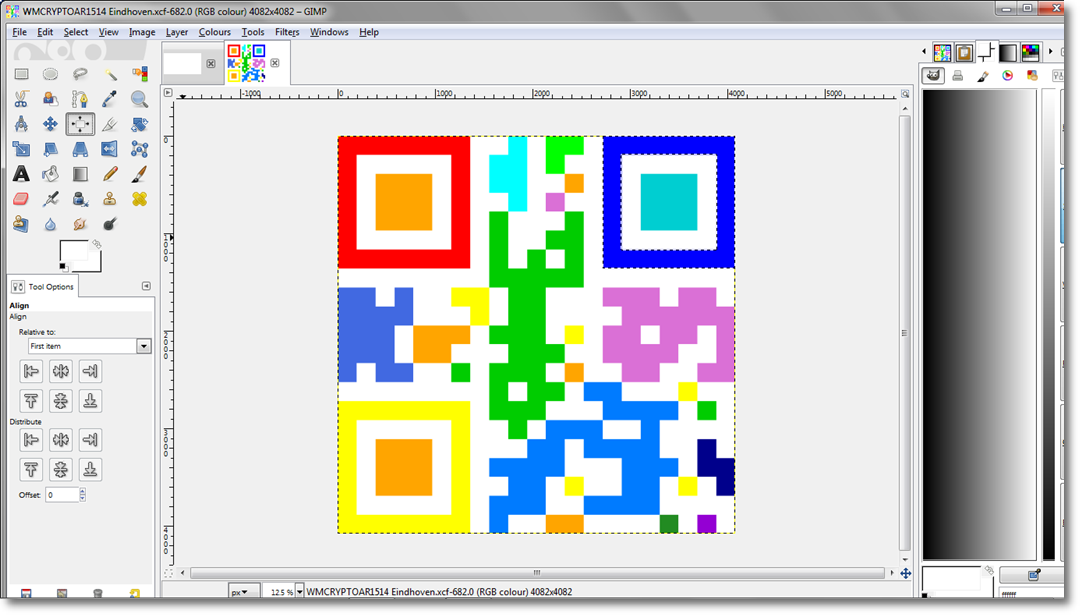Open the Colours menu
Viewport: 1080px width, 615px height.
215,32
